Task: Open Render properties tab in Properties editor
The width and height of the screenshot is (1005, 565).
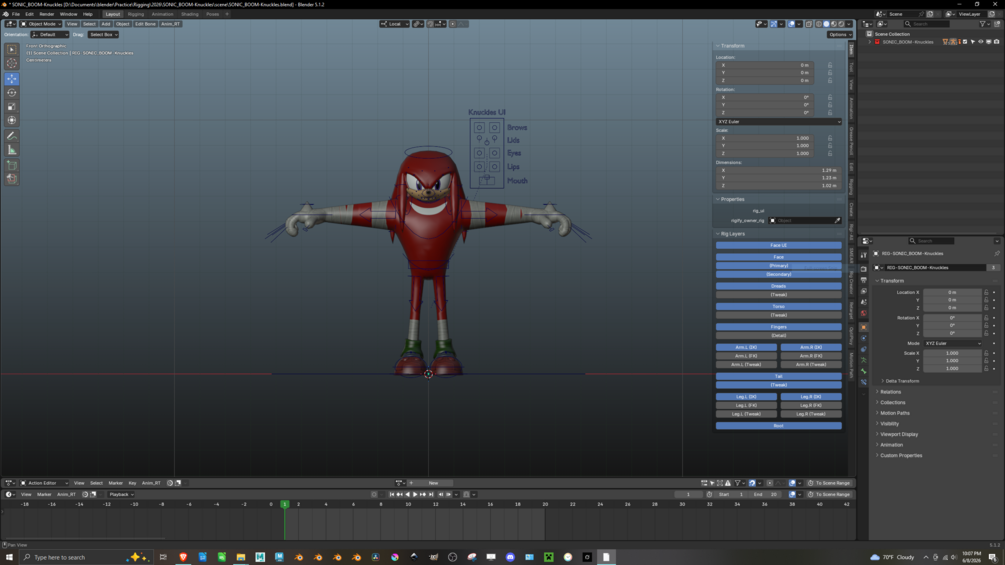Action: click(x=864, y=269)
